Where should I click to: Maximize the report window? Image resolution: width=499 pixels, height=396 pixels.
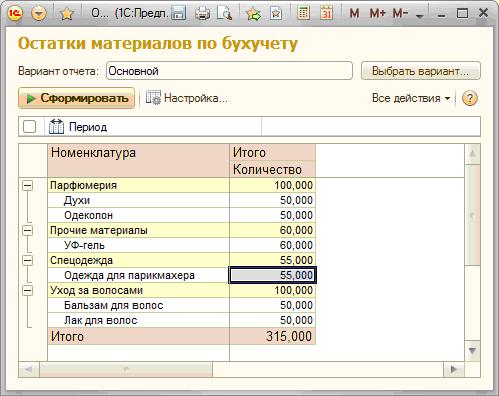click(x=462, y=14)
